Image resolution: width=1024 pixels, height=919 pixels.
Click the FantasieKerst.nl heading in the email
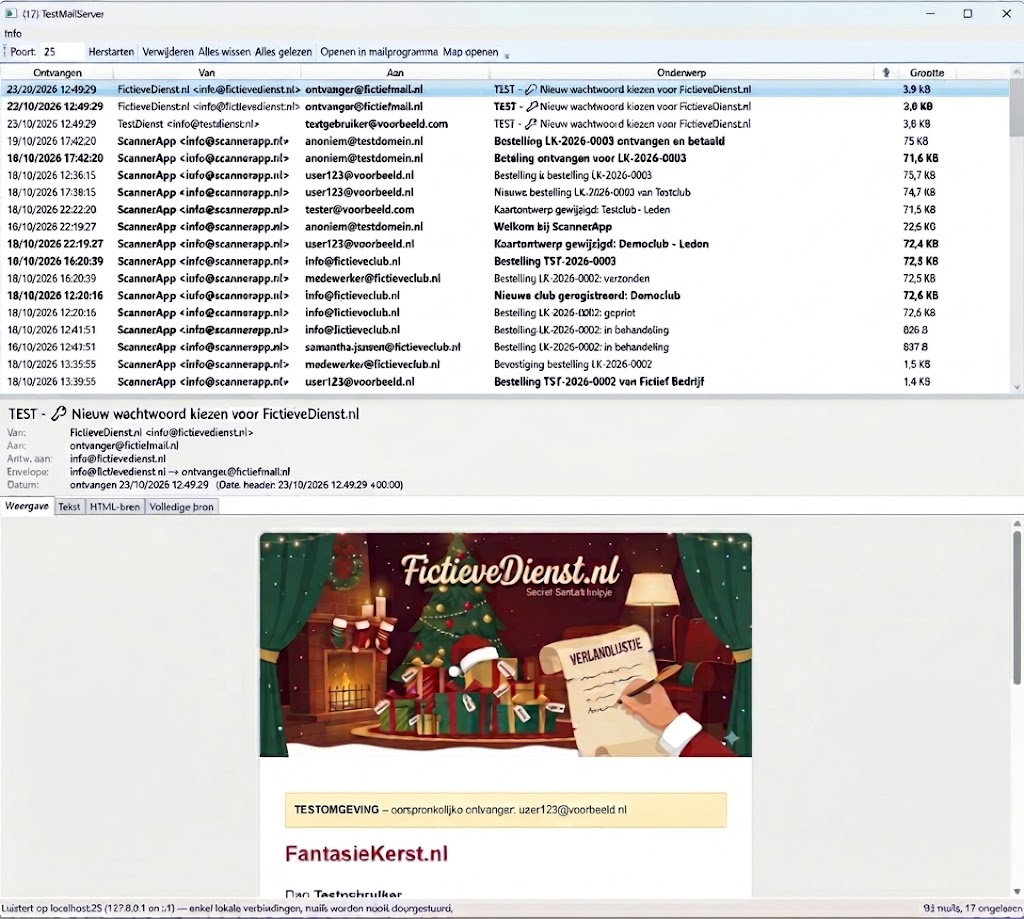(x=366, y=854)
